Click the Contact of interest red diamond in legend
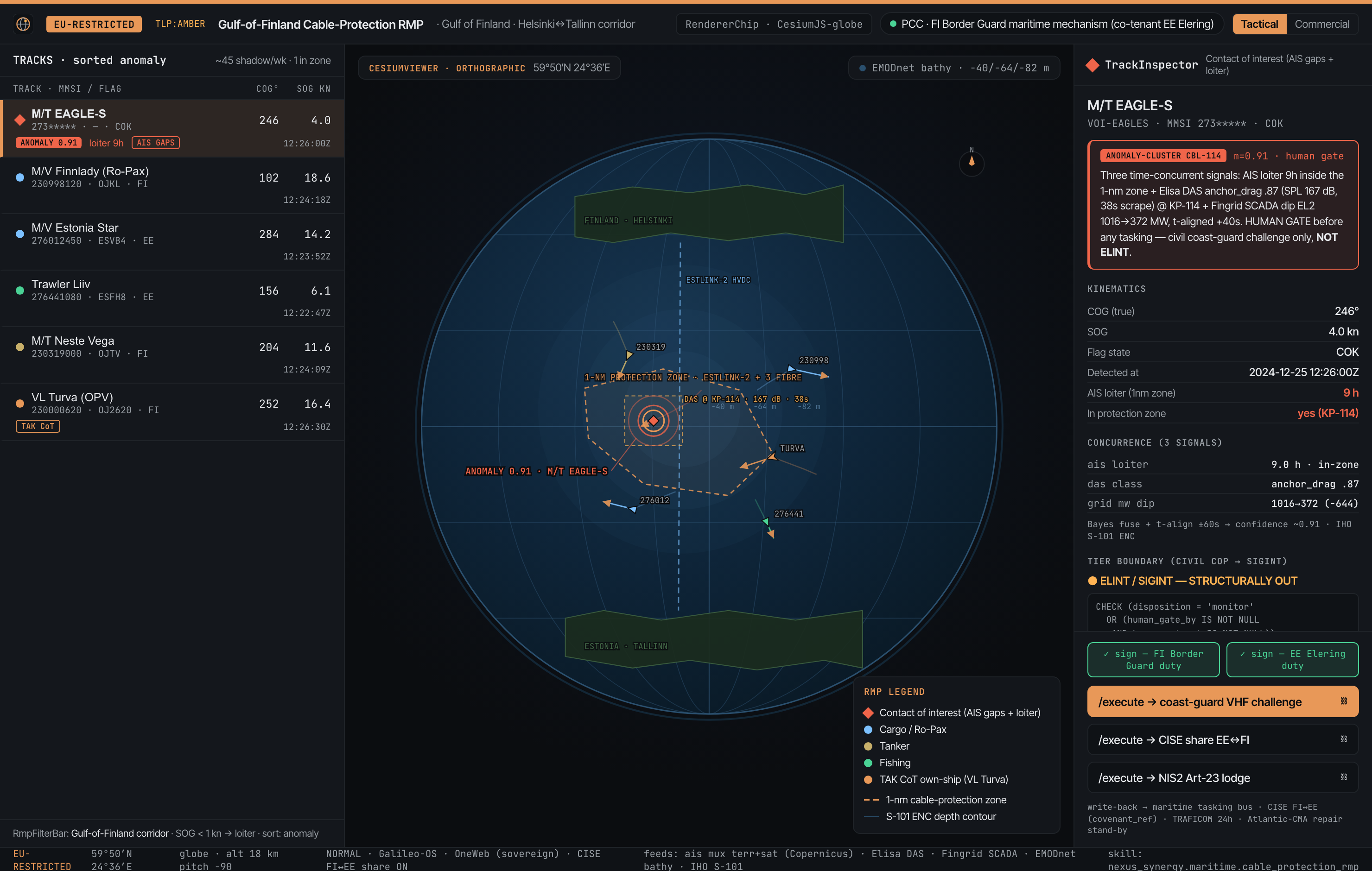This screenshot has height=871, width=1372. (x=868, y=713)
